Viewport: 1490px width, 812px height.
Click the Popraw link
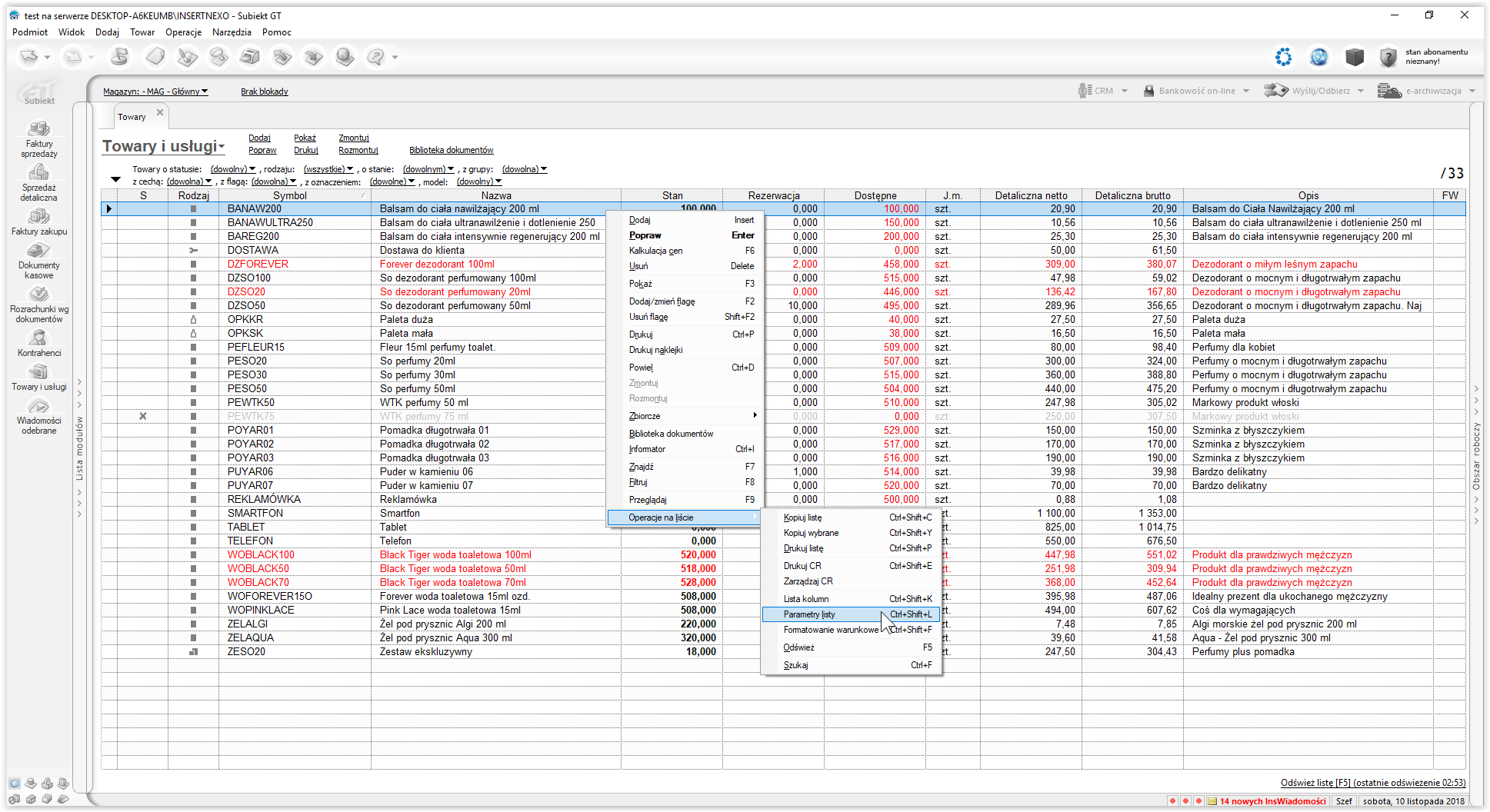click(x=262, y=151)
